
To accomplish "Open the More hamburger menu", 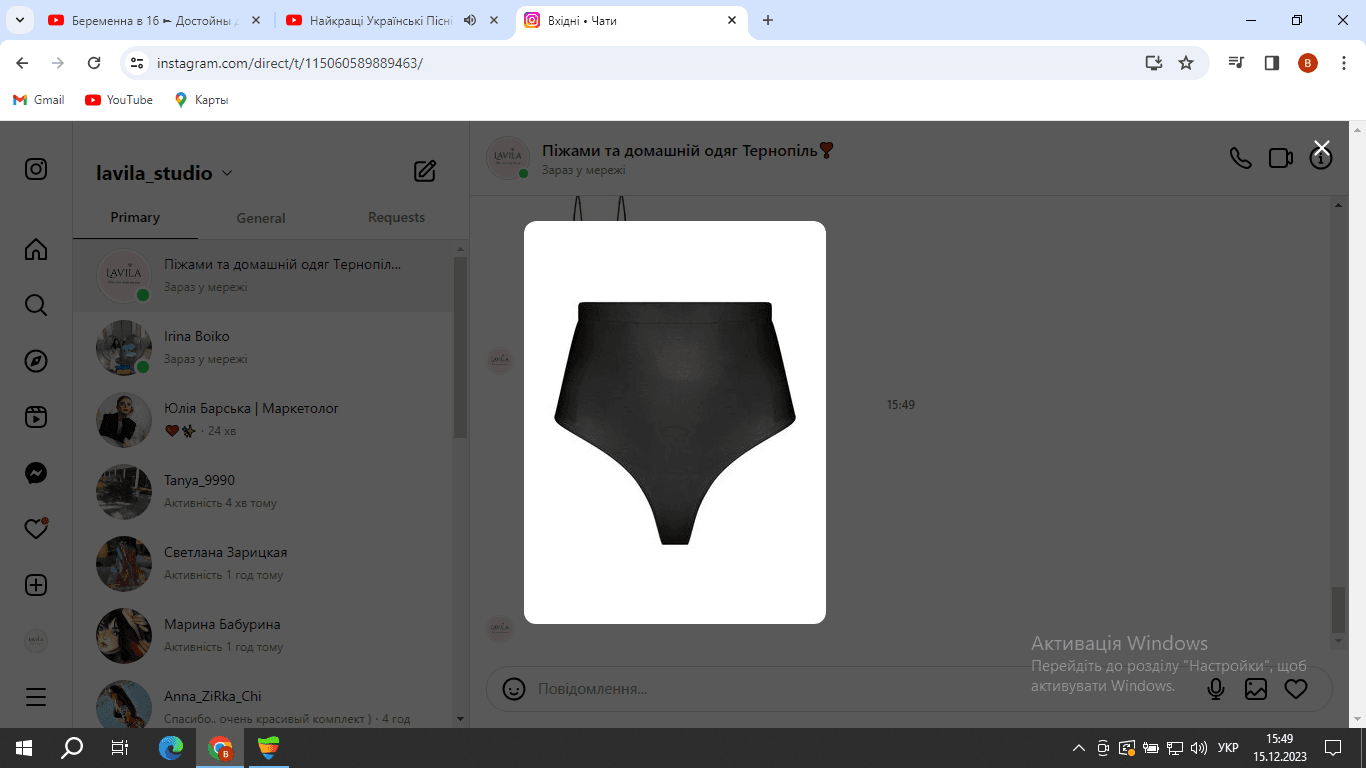I will [x=36, y=697].
